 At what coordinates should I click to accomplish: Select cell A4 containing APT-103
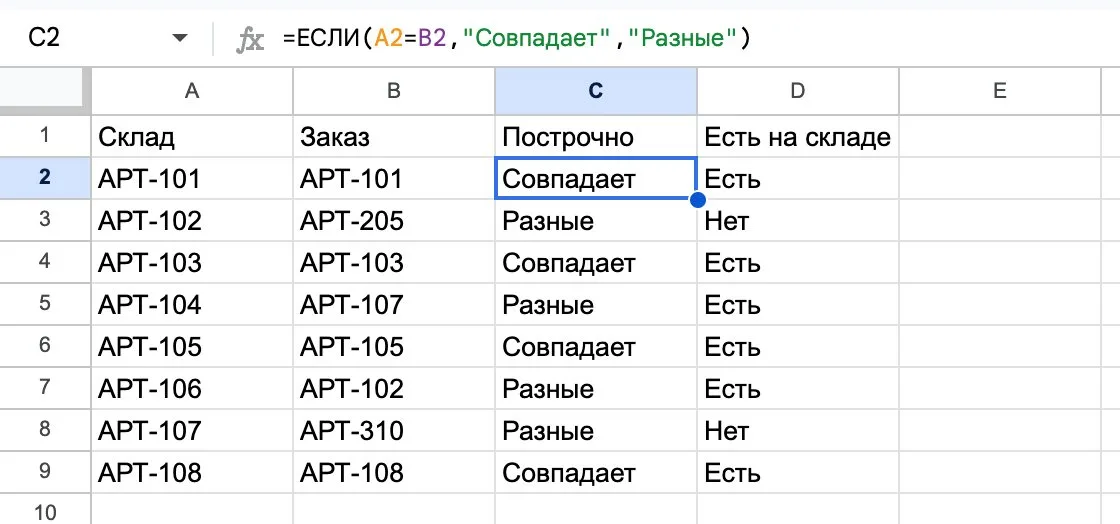point(192,262)
